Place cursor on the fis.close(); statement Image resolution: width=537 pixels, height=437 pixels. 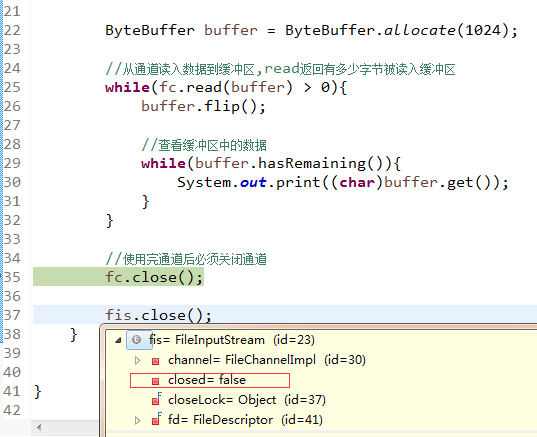(x=159, y=315)
